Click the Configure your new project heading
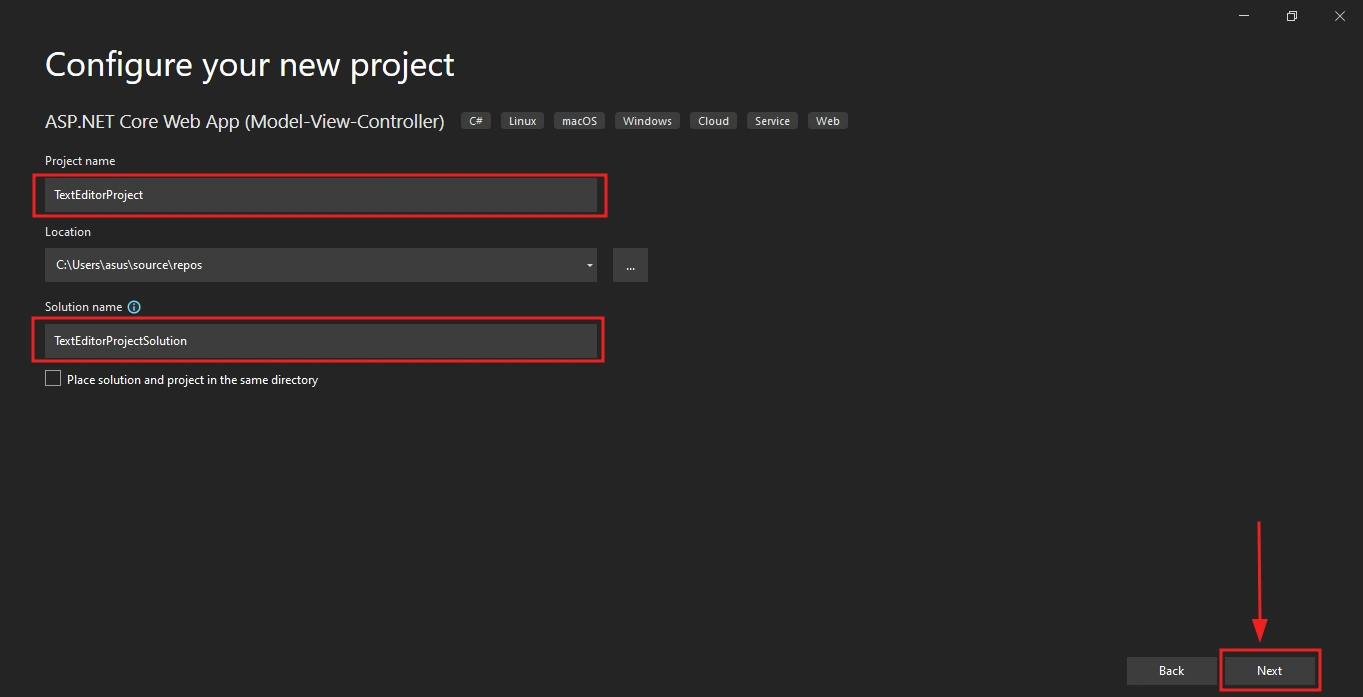The width and height of the screenshot is (1363, 697). click(x=250, y=65)
